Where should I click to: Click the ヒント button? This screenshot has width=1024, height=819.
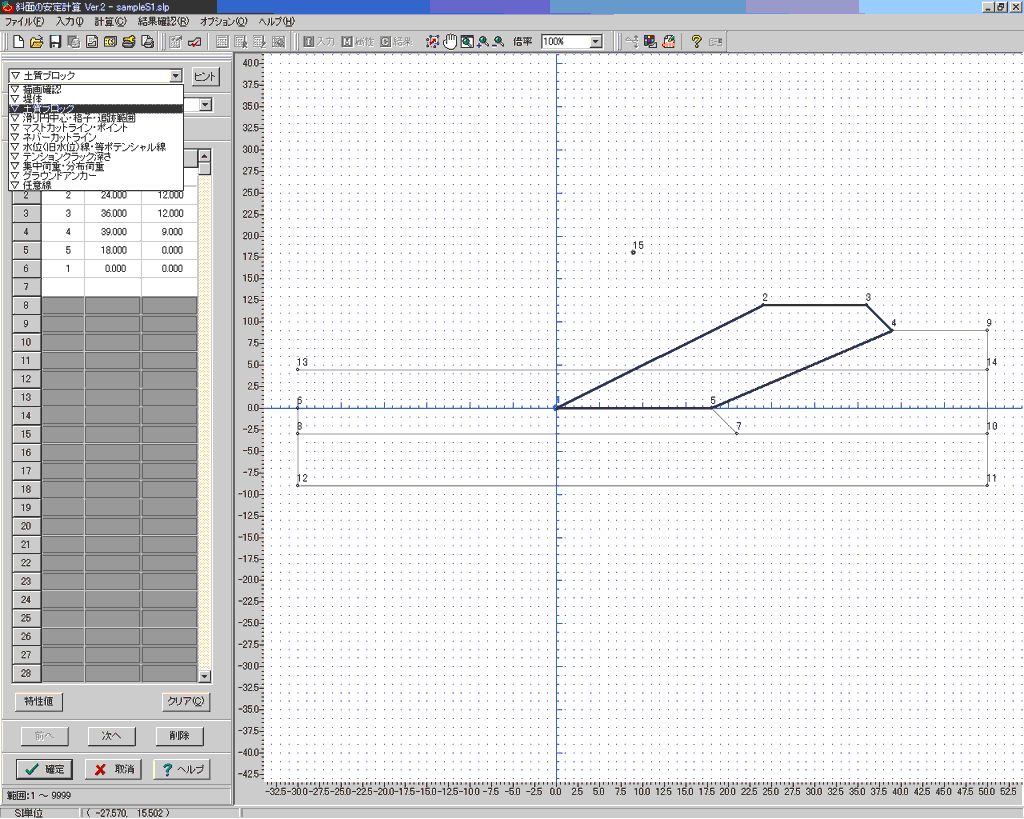tap(205, 76)
